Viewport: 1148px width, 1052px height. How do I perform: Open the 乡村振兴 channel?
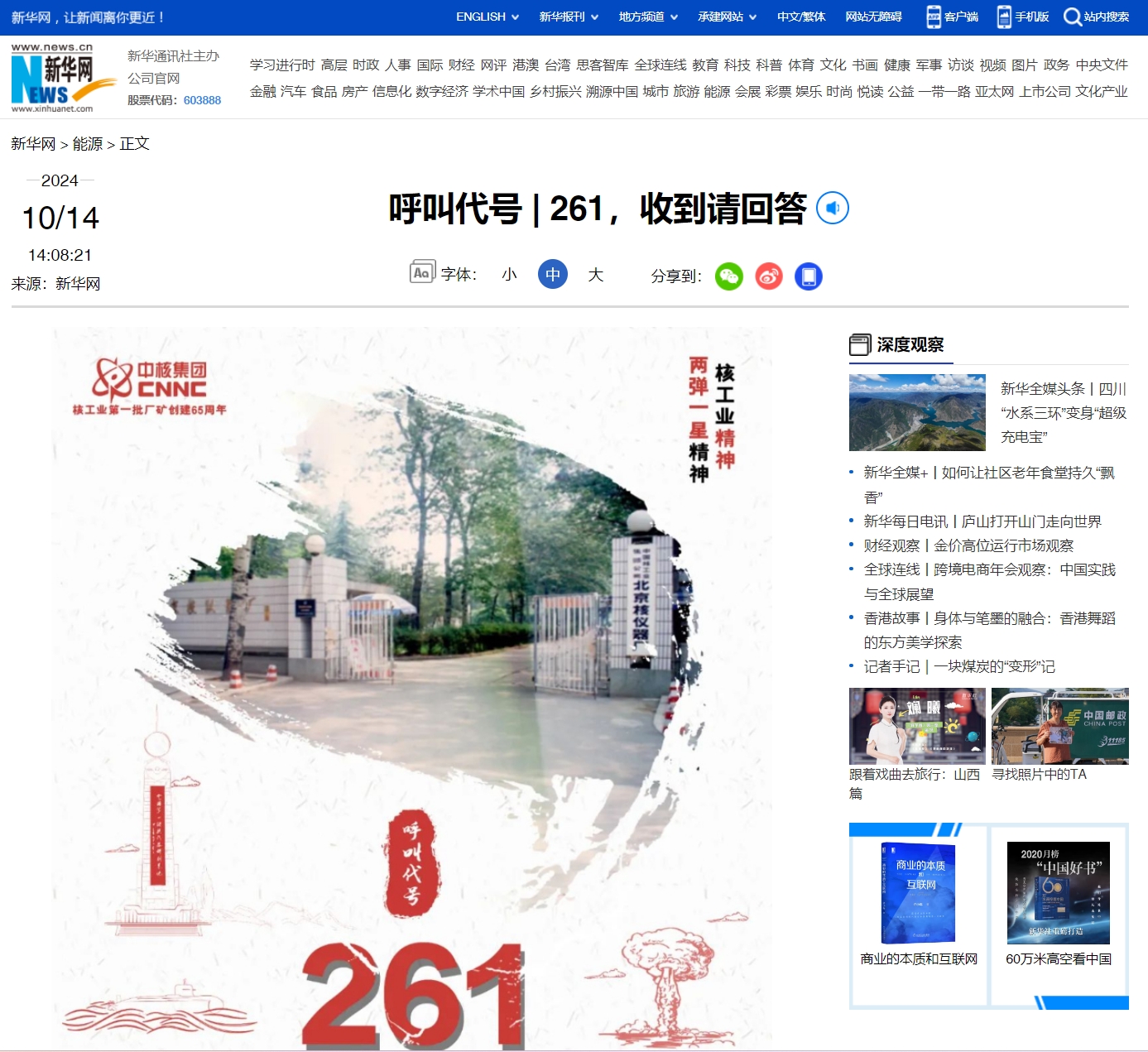(x=555, y=91)
